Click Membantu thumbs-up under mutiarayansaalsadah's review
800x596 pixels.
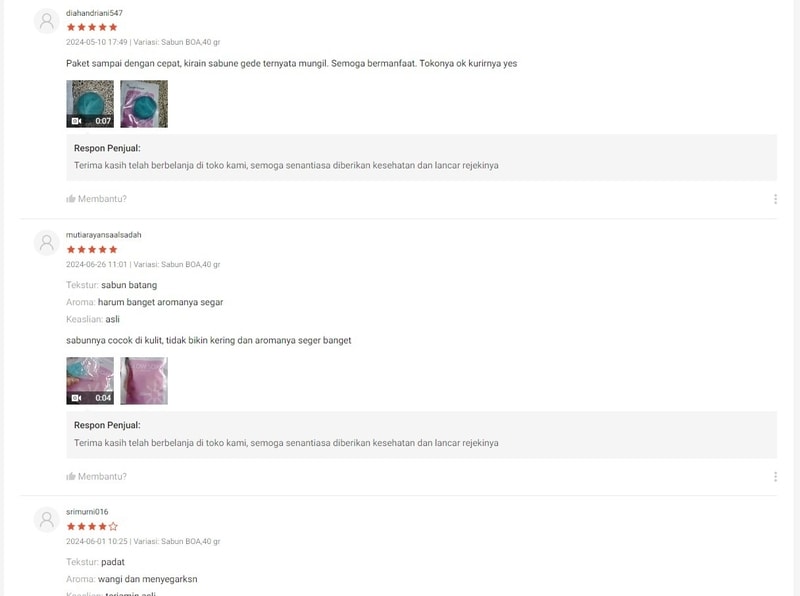click(96, 477)
